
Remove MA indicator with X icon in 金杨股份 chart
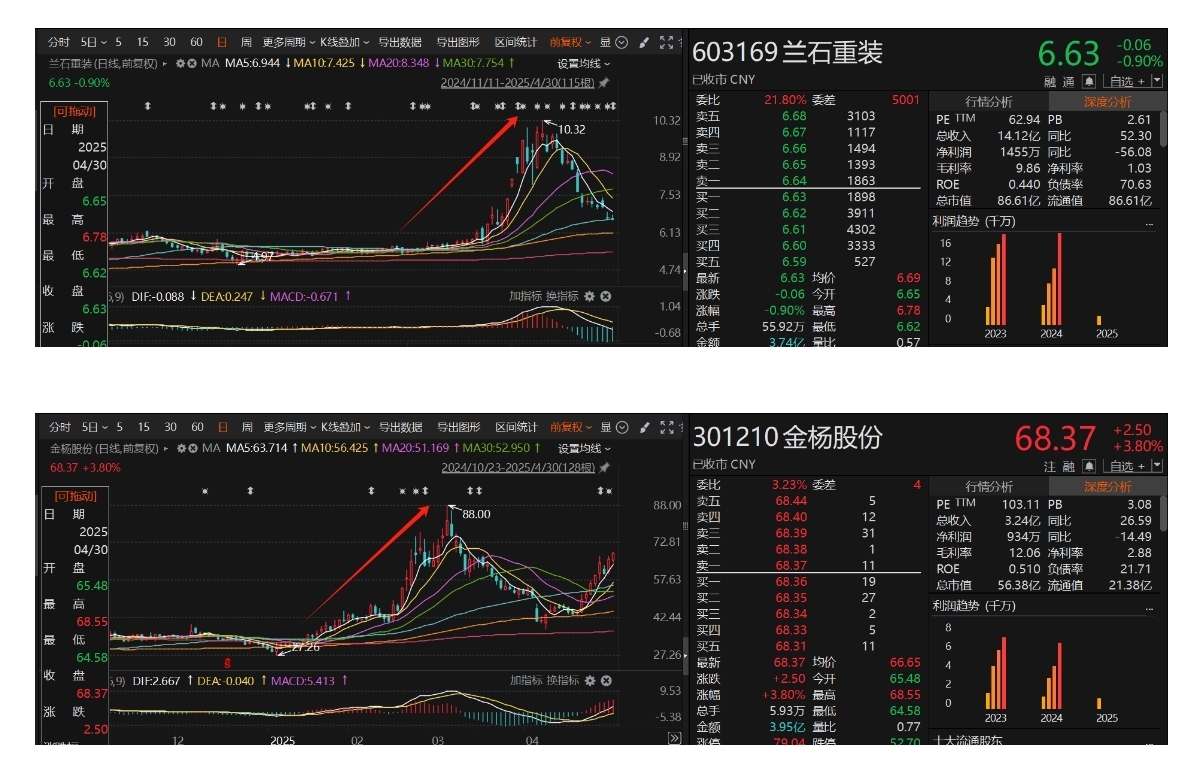194,448
